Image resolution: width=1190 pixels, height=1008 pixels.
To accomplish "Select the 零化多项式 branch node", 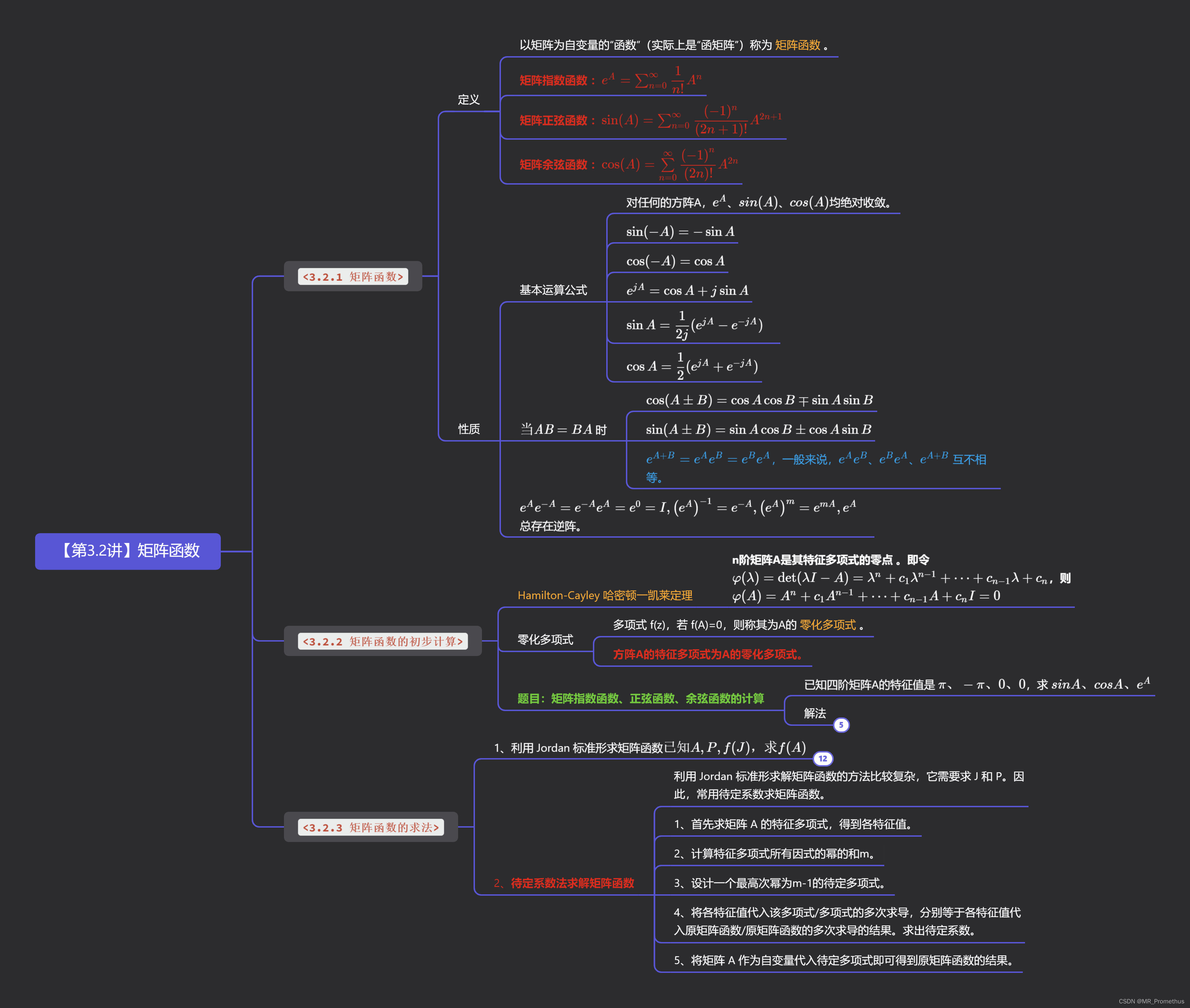I will (x=545, y=639).
